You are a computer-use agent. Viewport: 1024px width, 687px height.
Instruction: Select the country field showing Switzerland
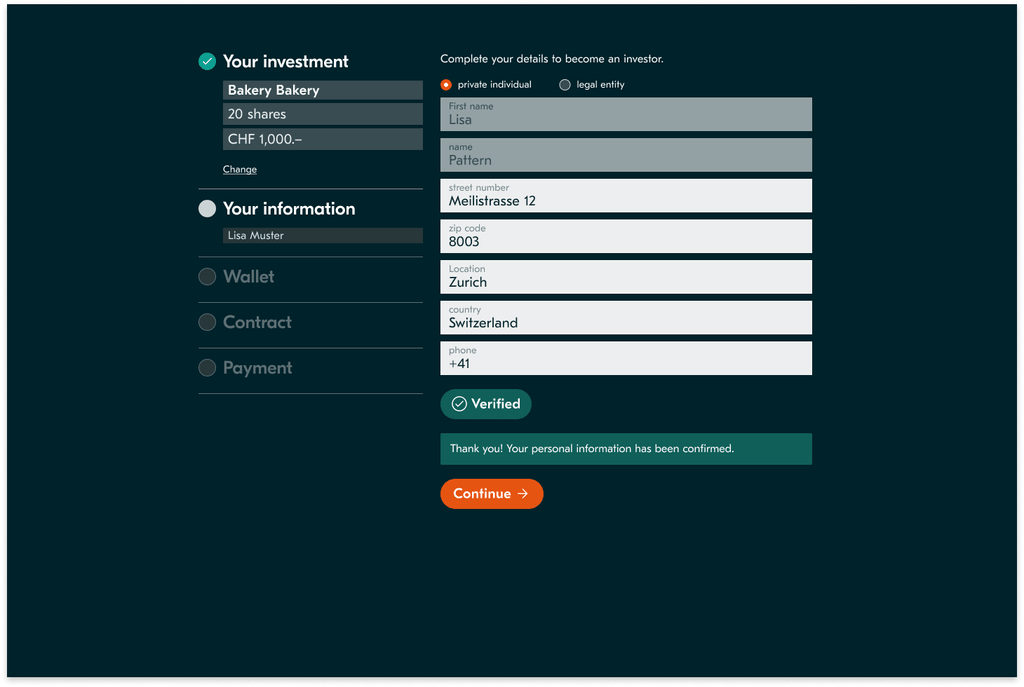626,318
